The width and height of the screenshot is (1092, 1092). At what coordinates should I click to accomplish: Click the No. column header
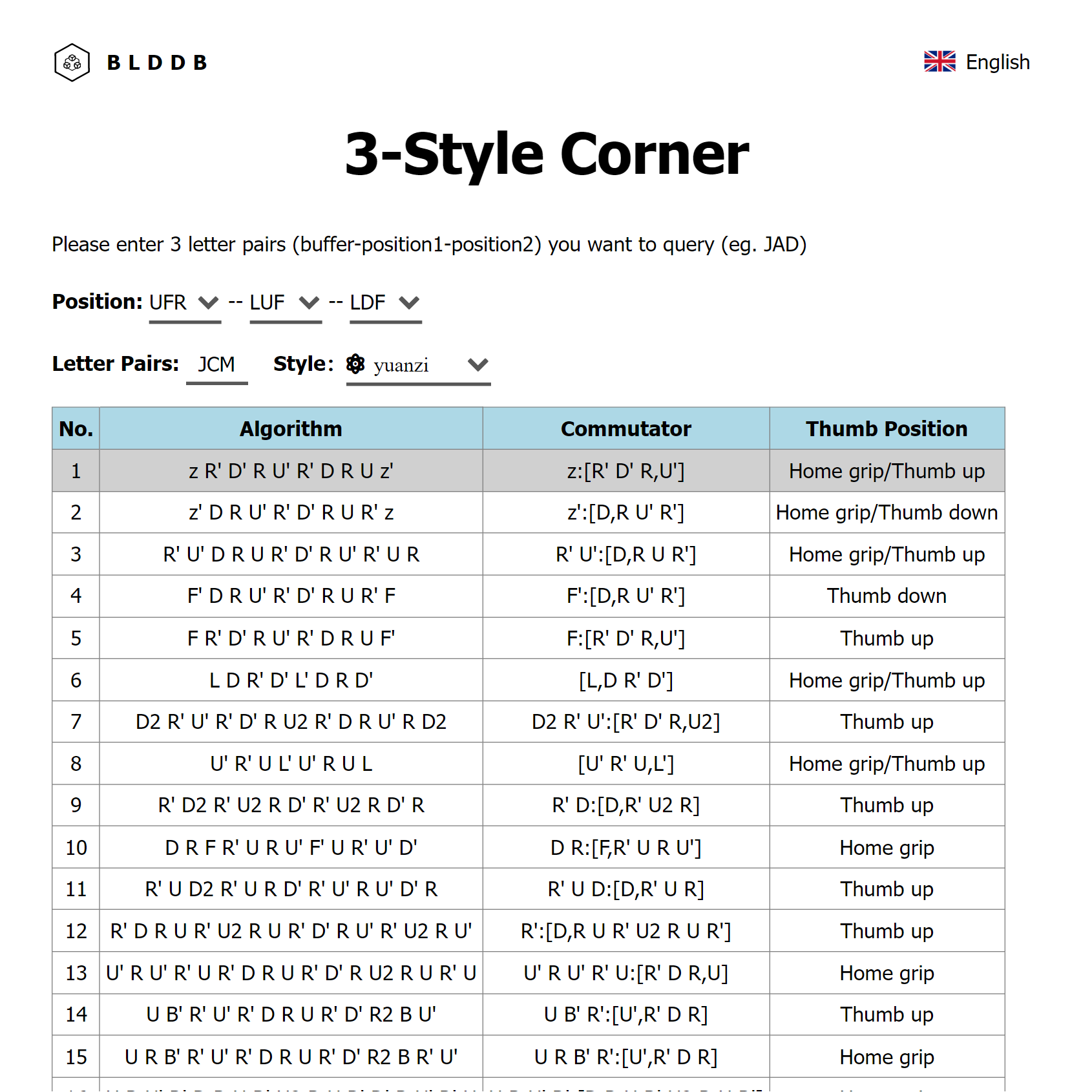coord(76,428)
